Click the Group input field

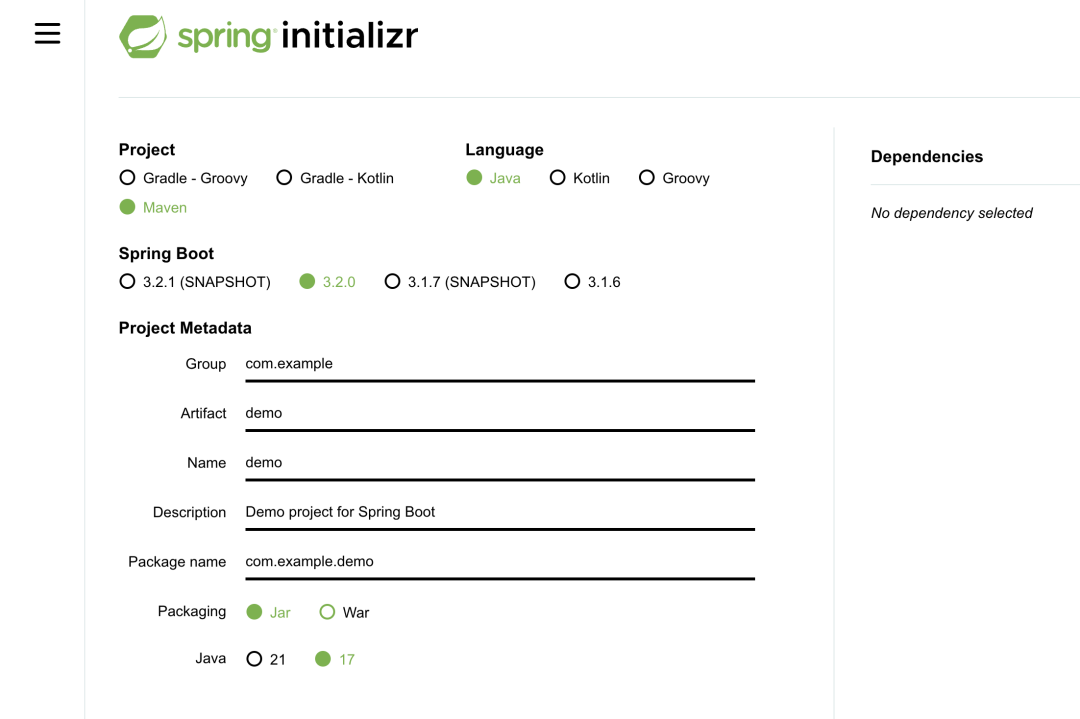point(500,363)
